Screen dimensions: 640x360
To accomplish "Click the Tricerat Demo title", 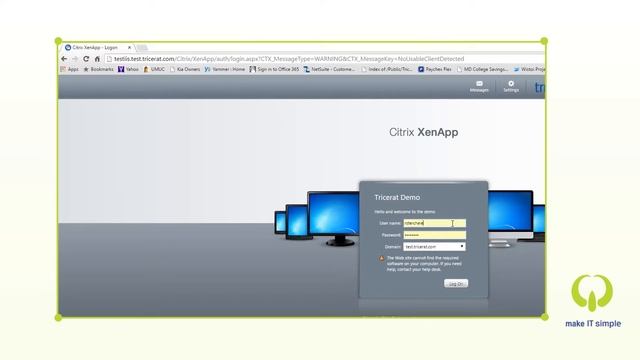I will tap(397, 198).
